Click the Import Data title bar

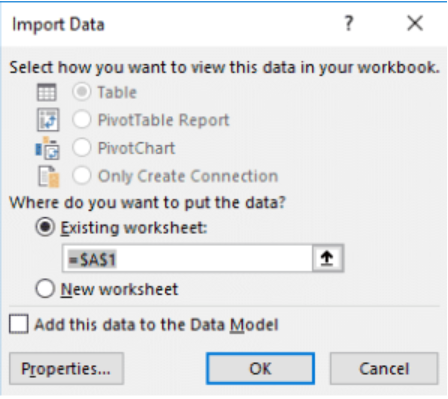tap(167, 24)
